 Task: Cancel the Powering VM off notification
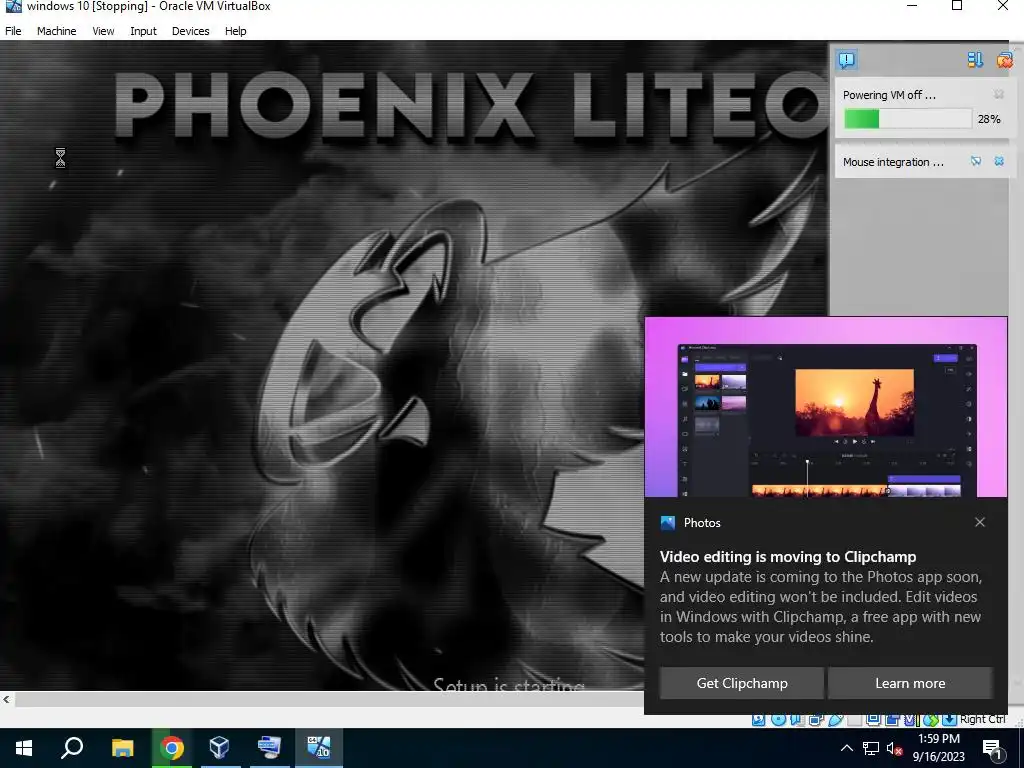pyautogui.click(x=999, y=95)
